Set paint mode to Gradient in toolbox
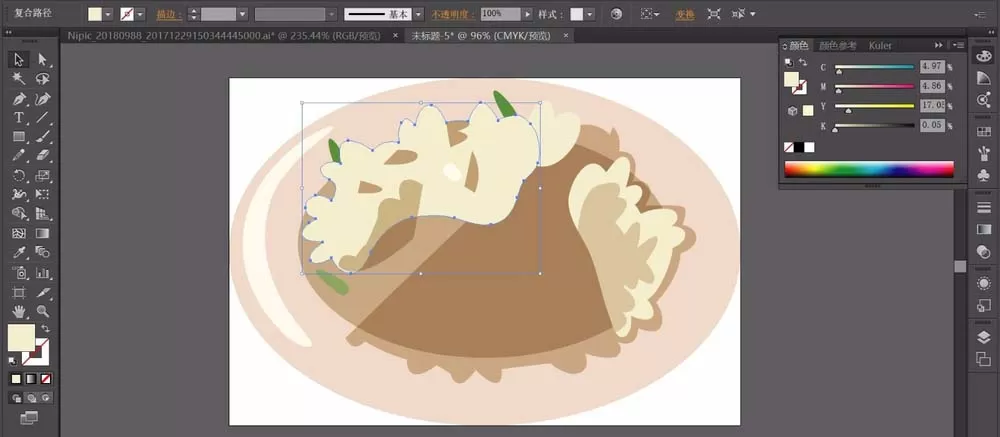Image resolution: width=1000 pixels, height=437 pixels. [31, 379]
